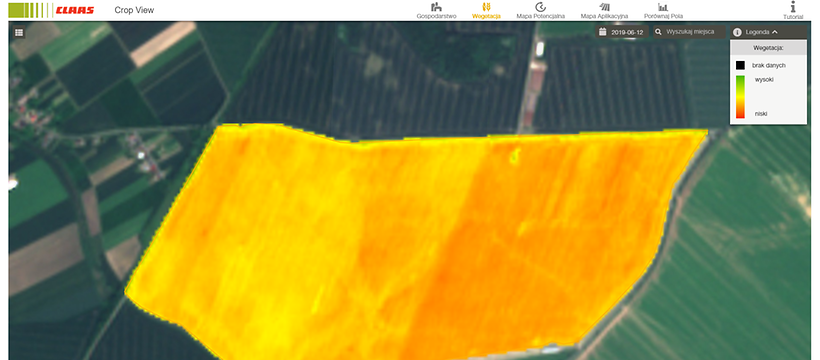The height and width of the screenshot is (360, 820).
Task: Open the Gospodarstwo farm icon
Action: coord(436,7)
